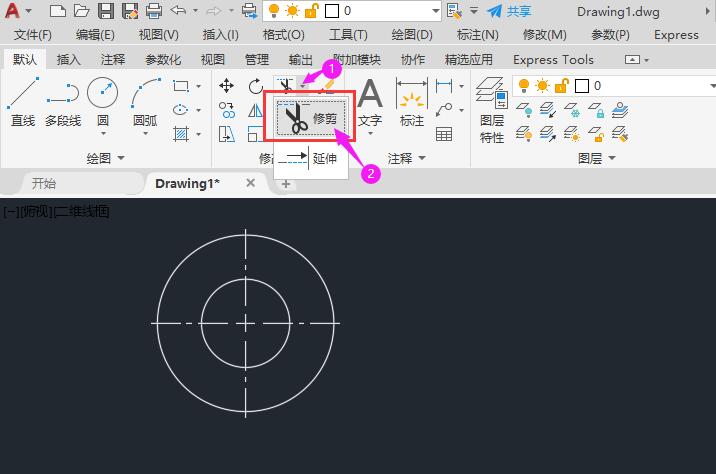Image resolution: width=716 pixels, height=474 pixels.
Task: Toggle ribbon layer on/off light bulb
Action: [524, 86]
